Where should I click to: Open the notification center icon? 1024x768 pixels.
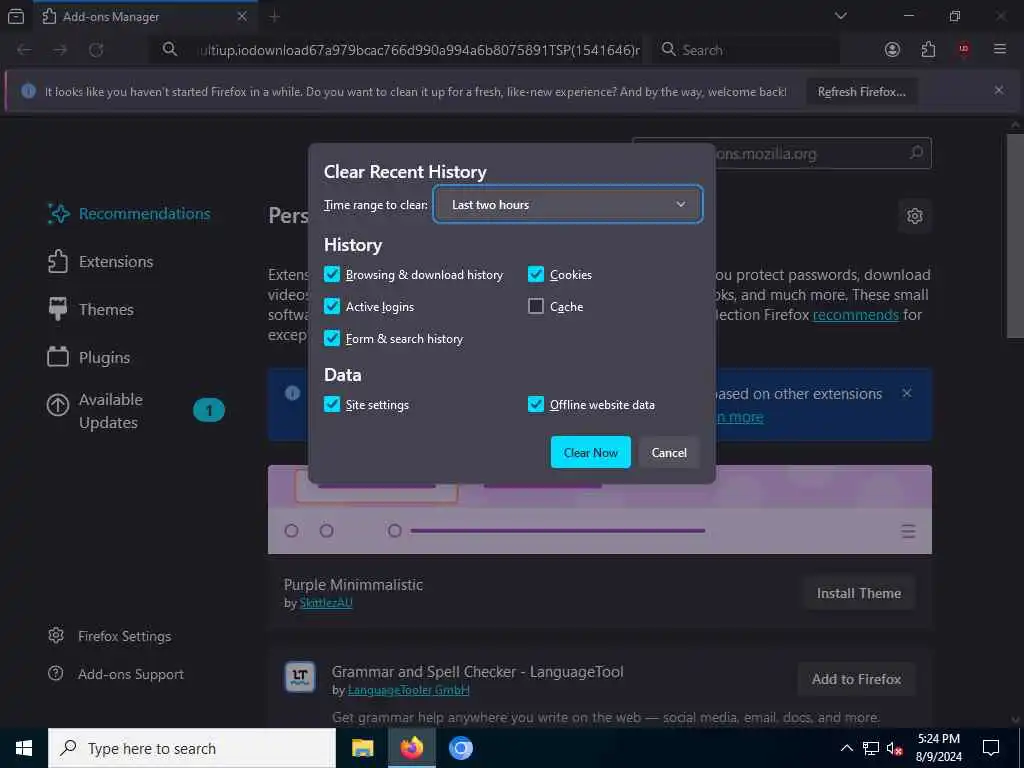pos(991,748)
